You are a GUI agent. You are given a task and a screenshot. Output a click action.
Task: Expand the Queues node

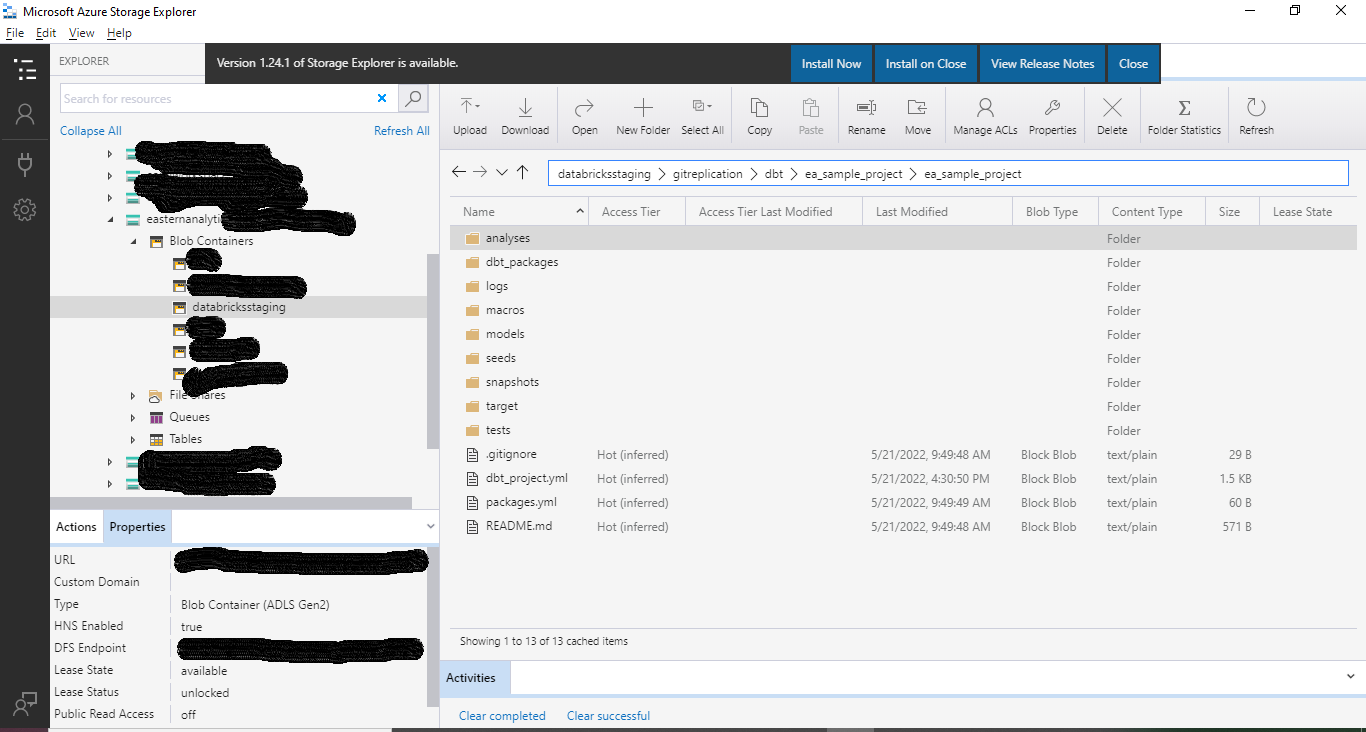pos(133,417)
